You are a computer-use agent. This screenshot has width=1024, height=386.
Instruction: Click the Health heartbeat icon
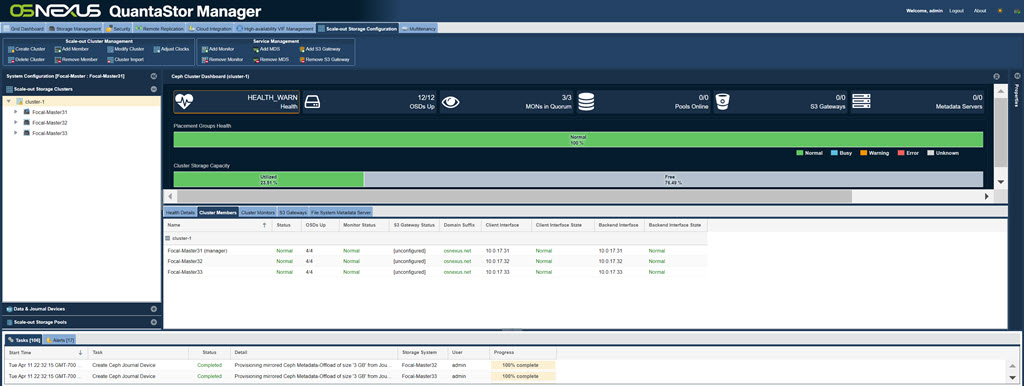(x=185, y=102)
